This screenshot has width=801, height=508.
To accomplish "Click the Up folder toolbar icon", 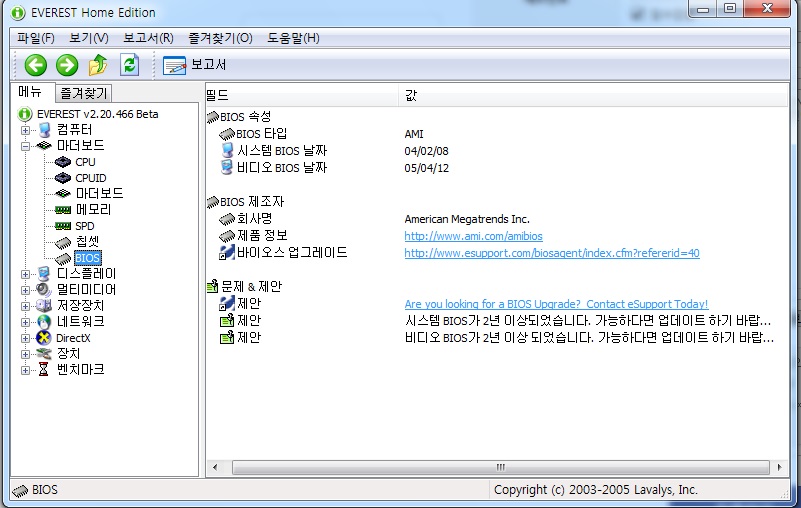I will coord(98,65).
